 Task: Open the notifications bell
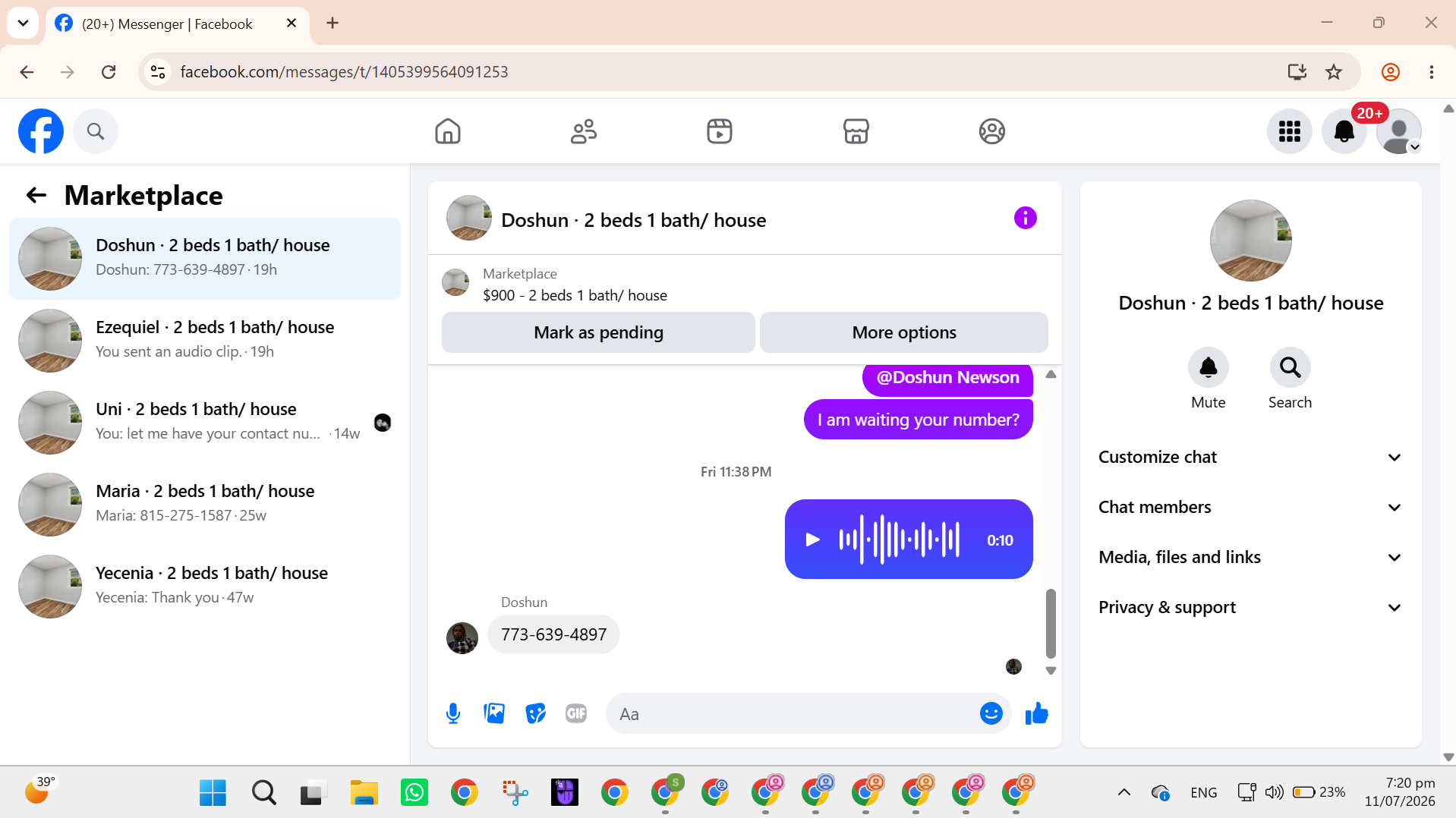click(1344, 131)
